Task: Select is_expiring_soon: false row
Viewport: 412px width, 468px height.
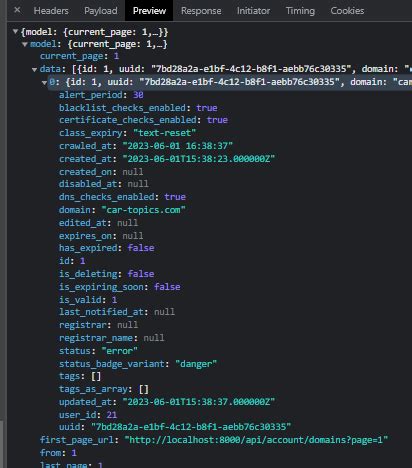Action: tap(120, 287)
